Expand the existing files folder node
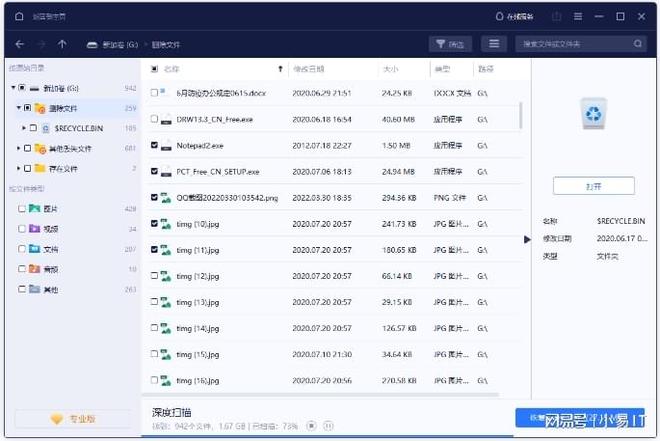Viewport: 660px width, 441px height. pos(19,168)
